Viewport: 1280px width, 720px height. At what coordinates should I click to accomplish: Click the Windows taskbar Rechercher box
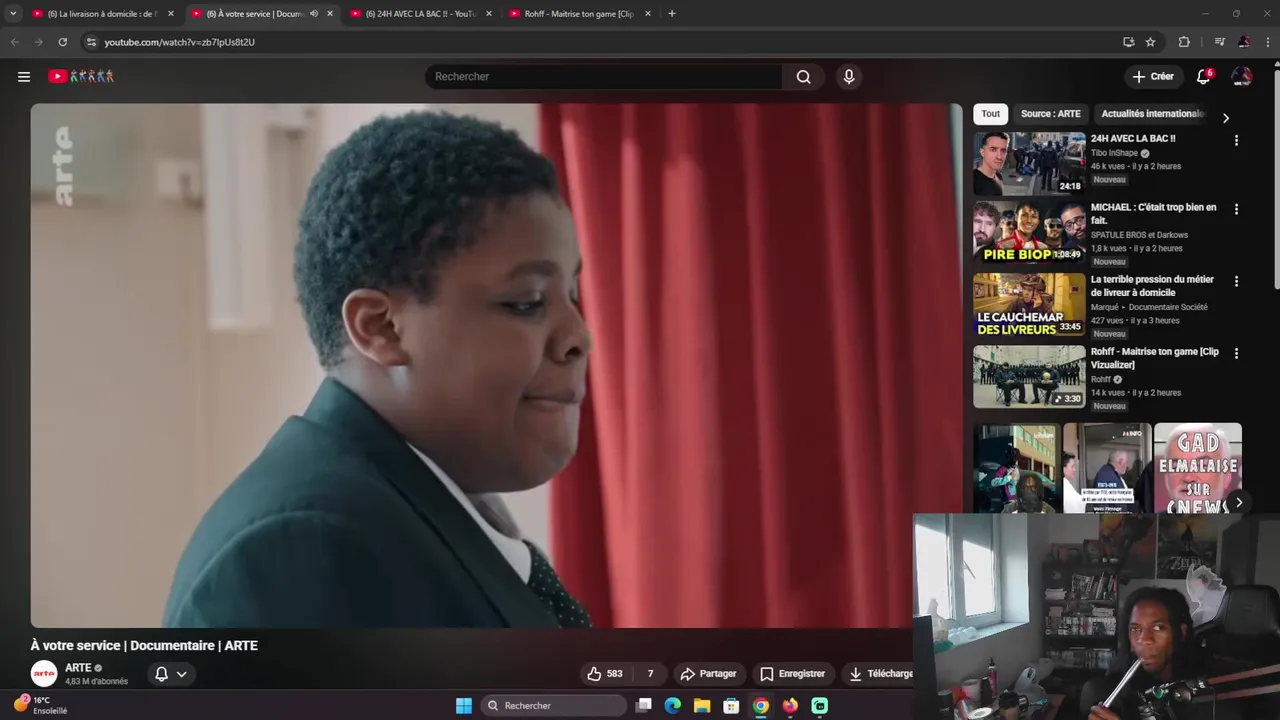[x=552, y=706]
